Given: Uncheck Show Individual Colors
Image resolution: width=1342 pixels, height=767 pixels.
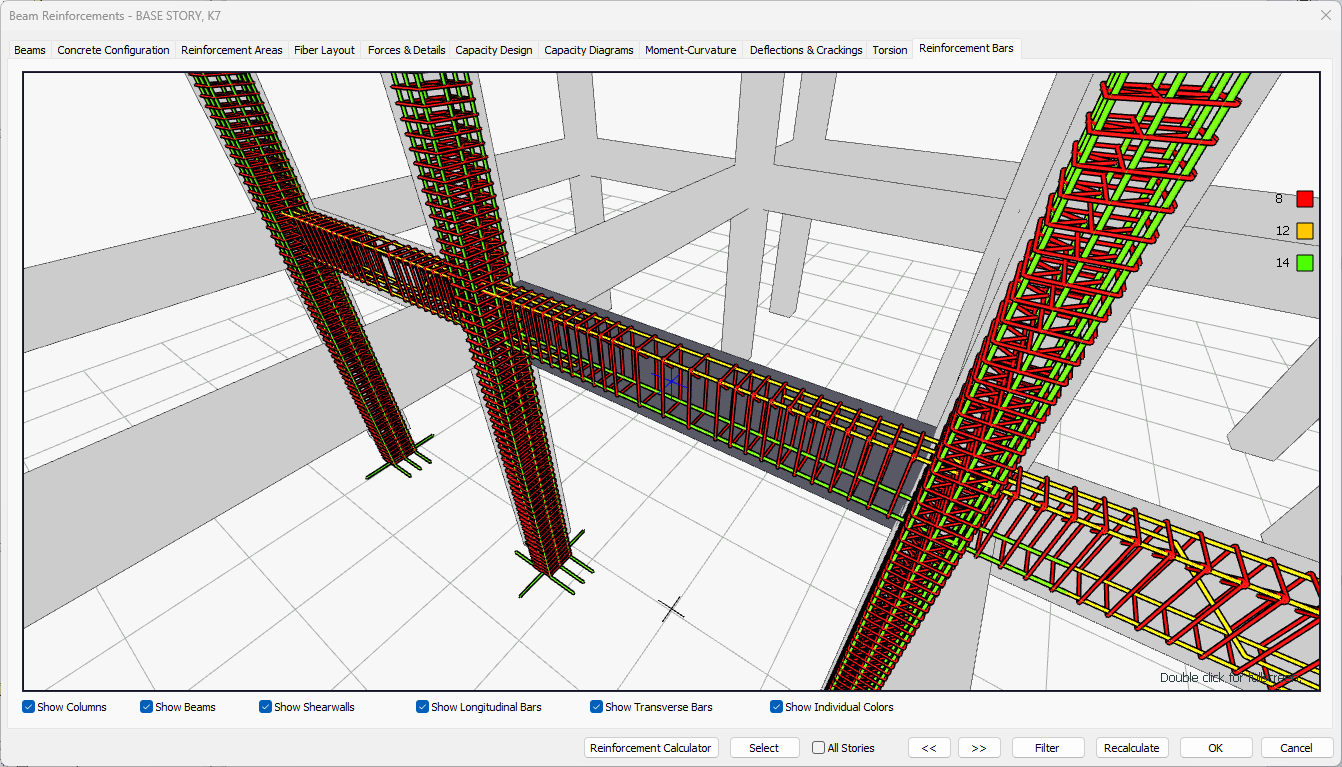Looking at the screenshot, I should pos(777,707).
